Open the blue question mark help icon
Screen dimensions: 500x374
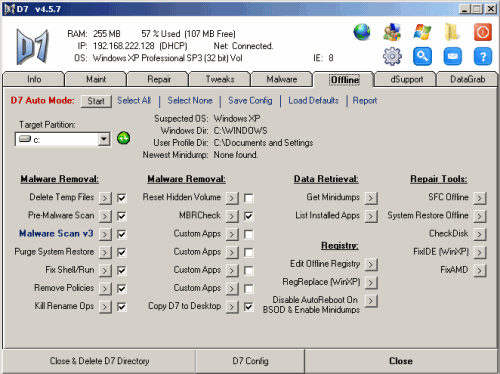[x=483, y=56]
